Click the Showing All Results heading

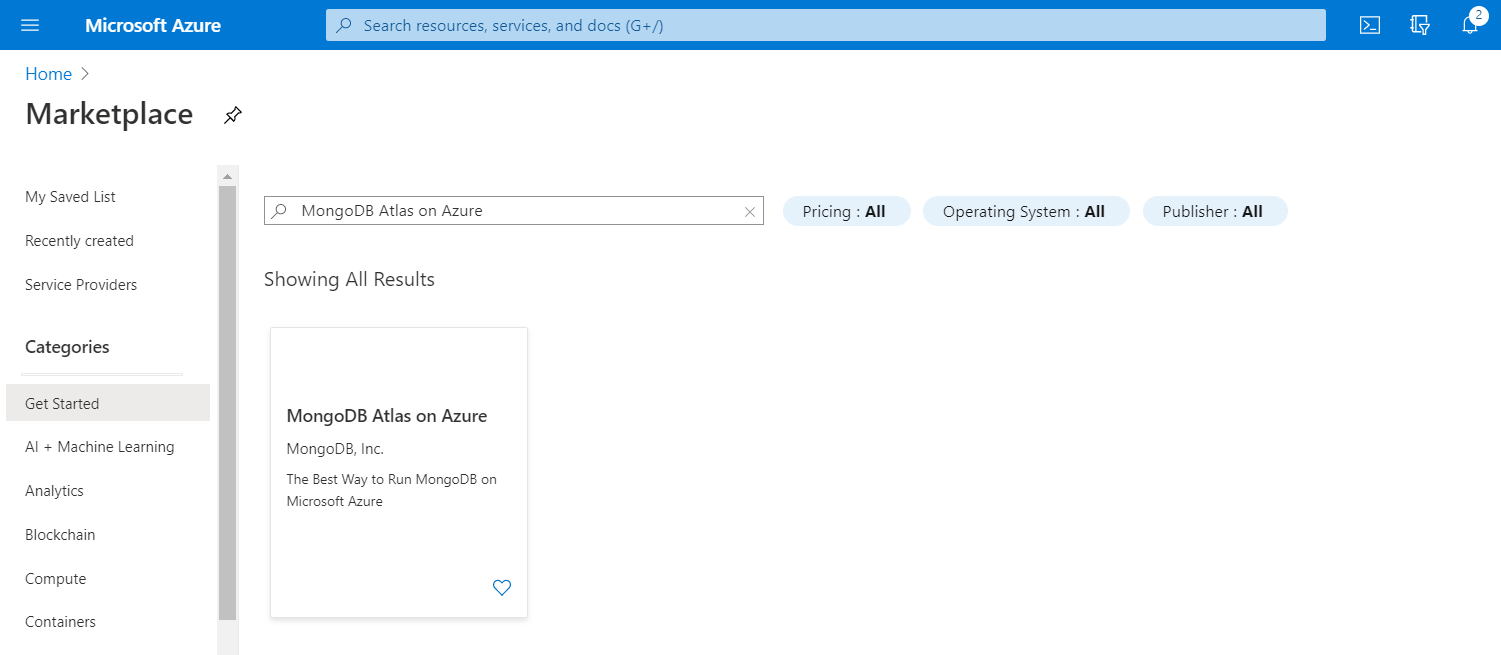click(349, 279)
